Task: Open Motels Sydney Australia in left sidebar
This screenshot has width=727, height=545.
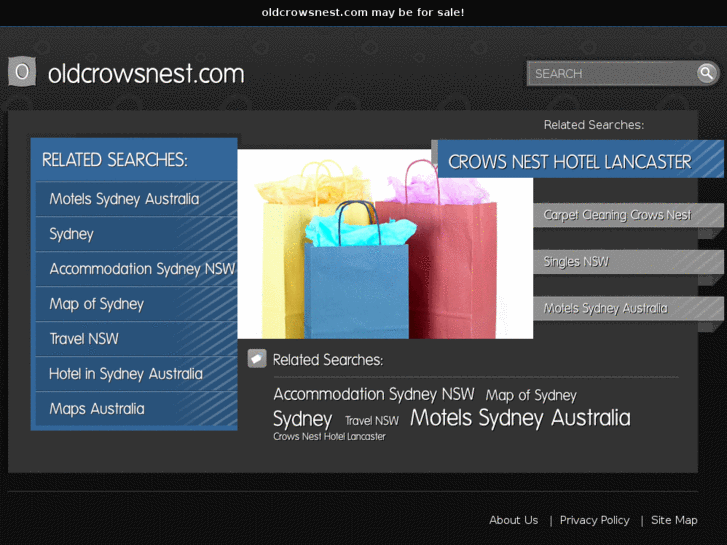Action: (124, 199)
